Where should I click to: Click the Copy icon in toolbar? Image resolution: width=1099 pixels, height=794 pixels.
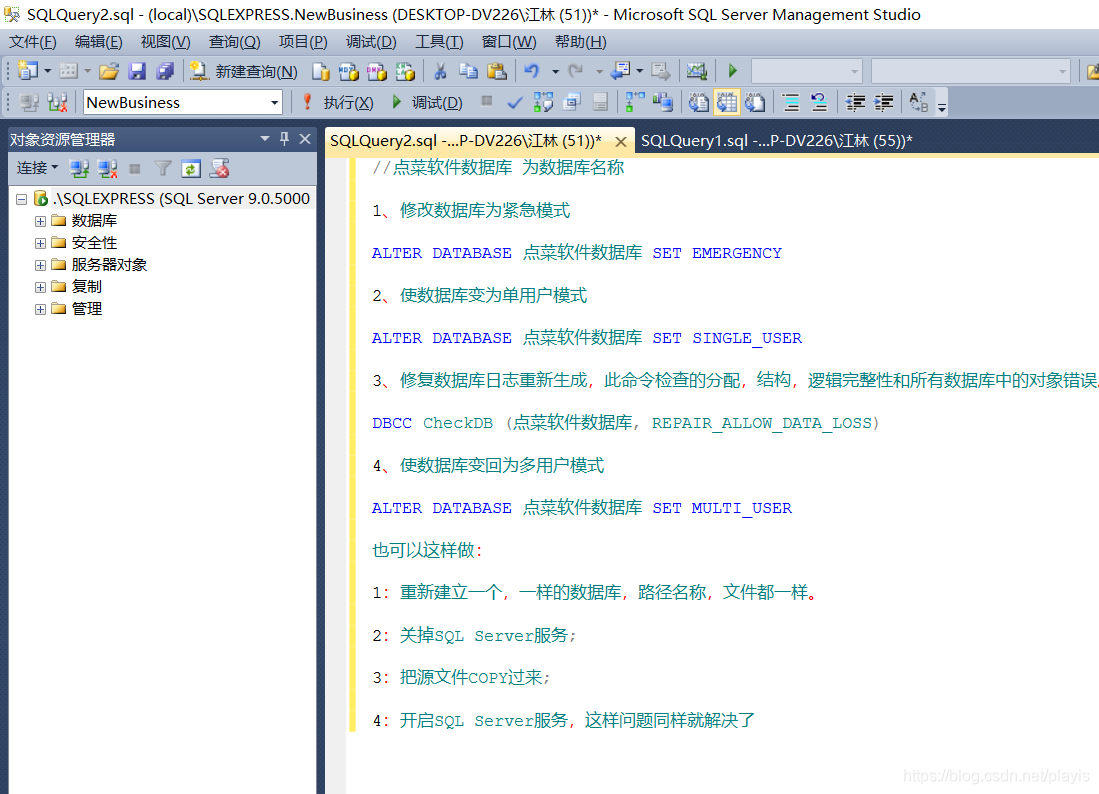coord(468,71)
